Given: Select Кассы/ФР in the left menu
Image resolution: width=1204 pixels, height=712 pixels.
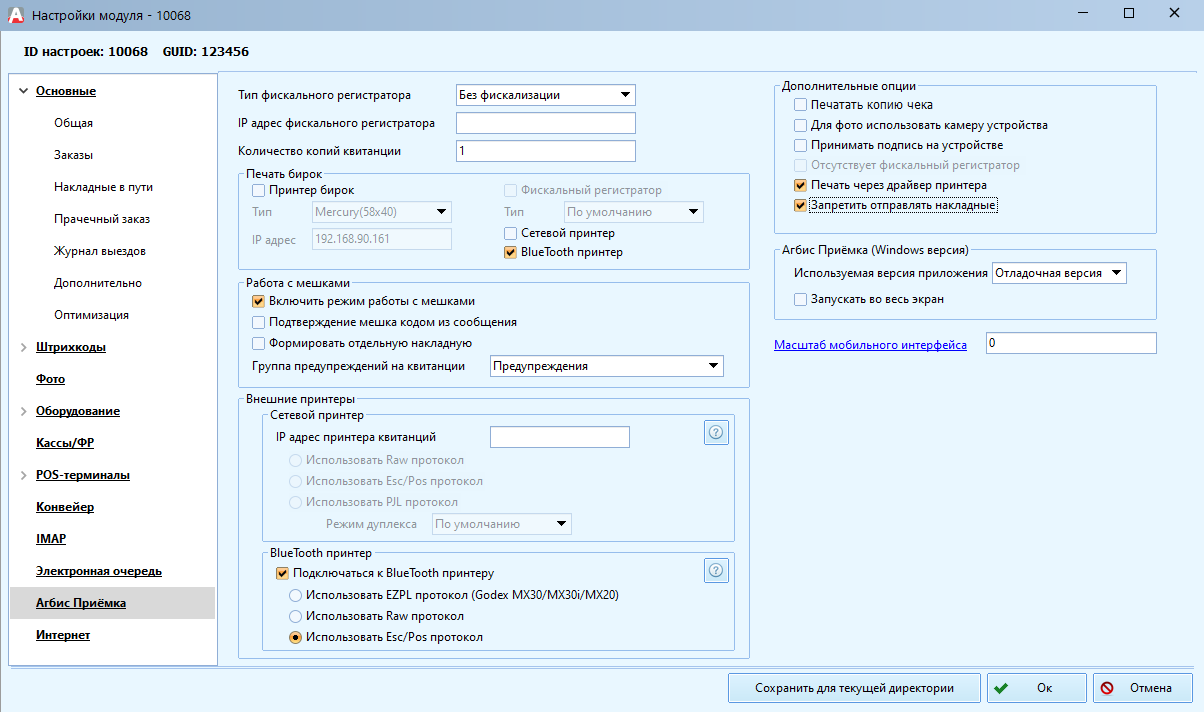Looking at the screenshot, I should click(x=64, y=443).
